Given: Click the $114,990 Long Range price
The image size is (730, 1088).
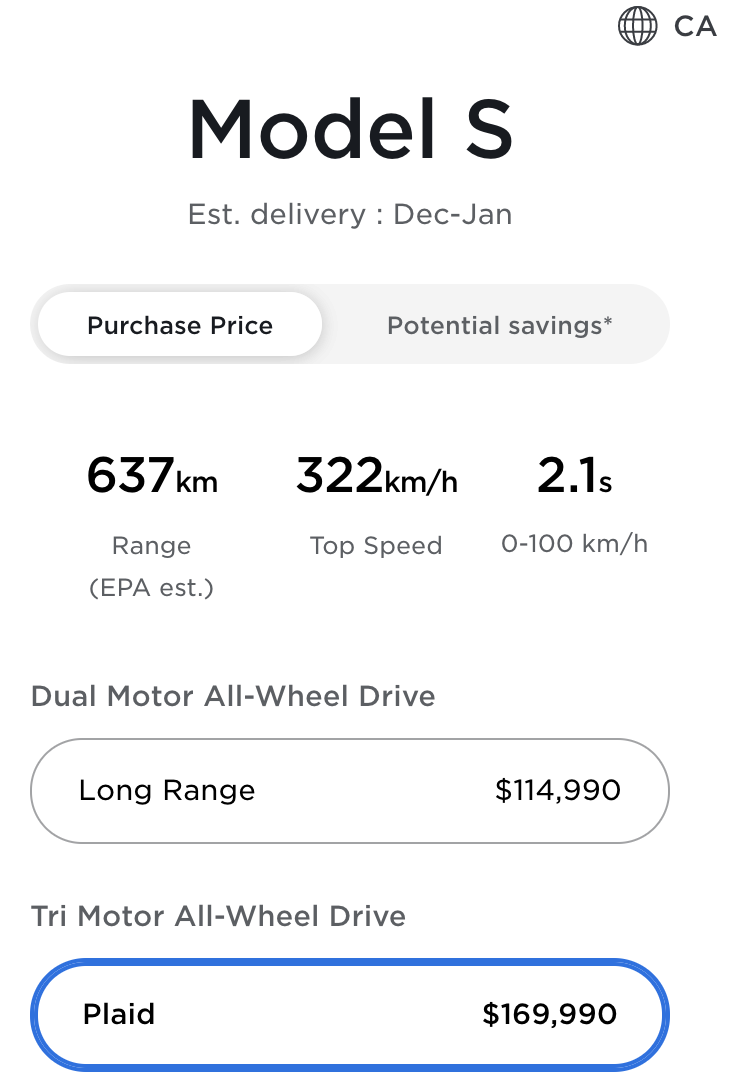Looking at the screenshot, I should [558, 790].
